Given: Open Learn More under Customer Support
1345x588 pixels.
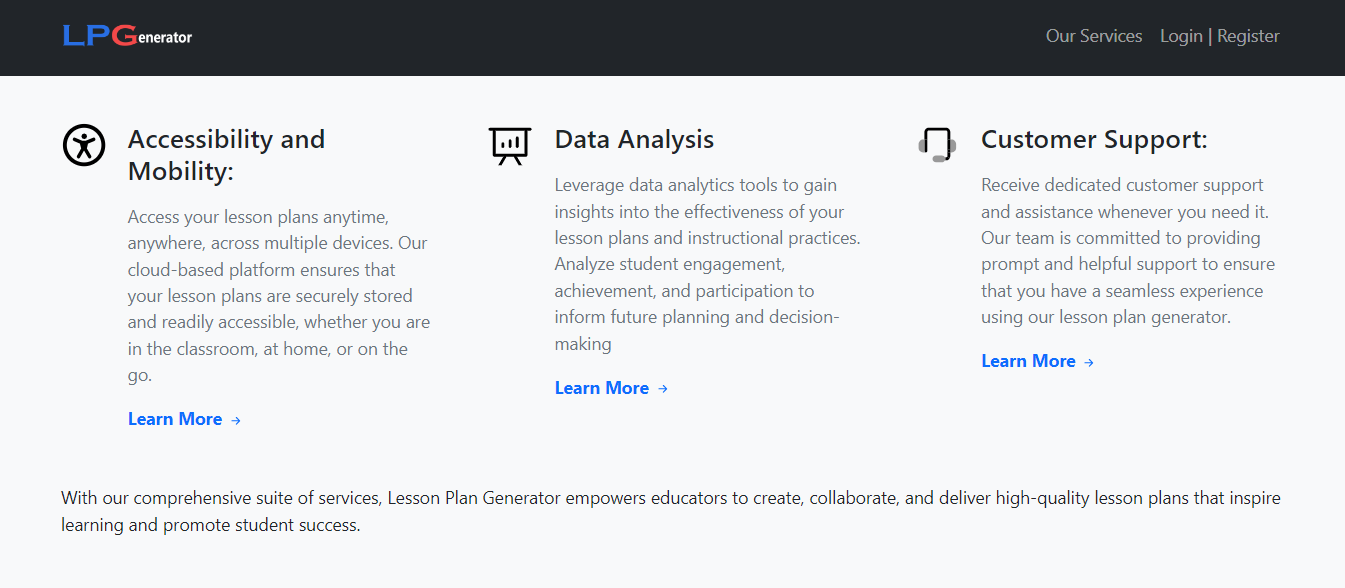Looking at the screenshot, I should coord(1028,361).
